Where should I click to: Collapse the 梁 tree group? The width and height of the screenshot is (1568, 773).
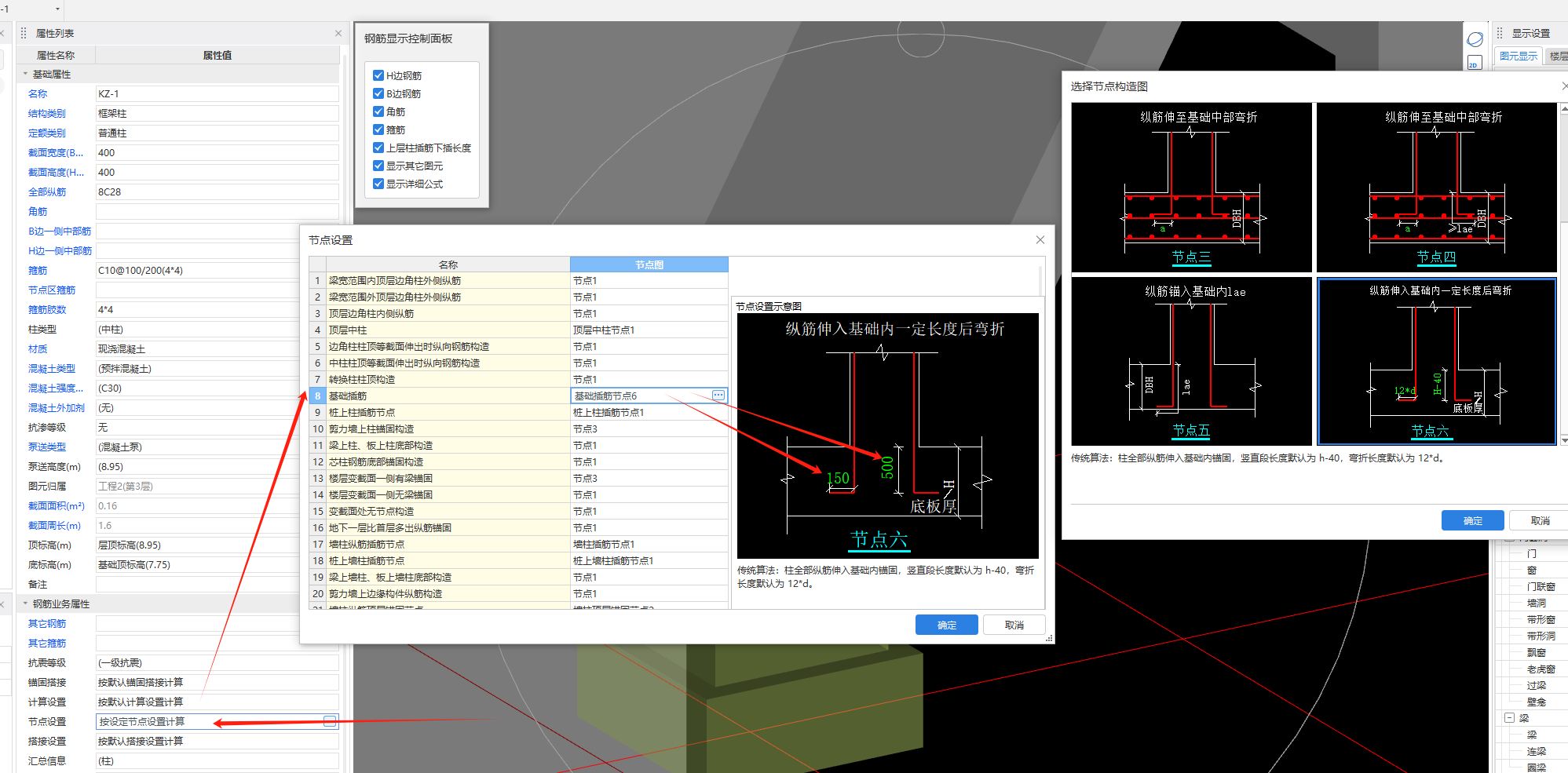pyautogui.click(x=1509, y=718)
